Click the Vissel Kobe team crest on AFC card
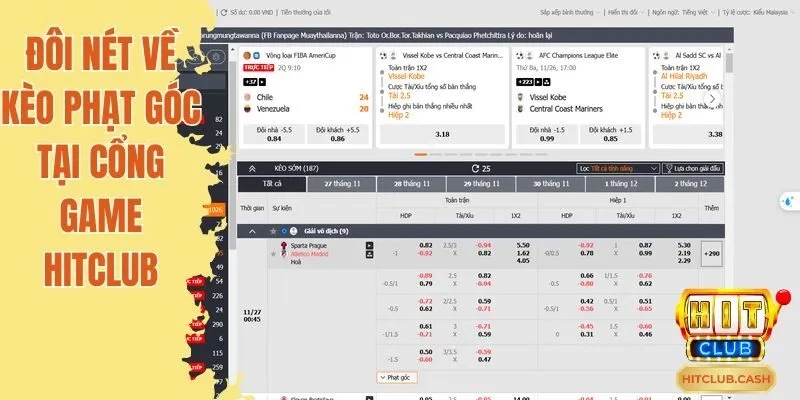800x400 pixels. (x=520, y=97)
